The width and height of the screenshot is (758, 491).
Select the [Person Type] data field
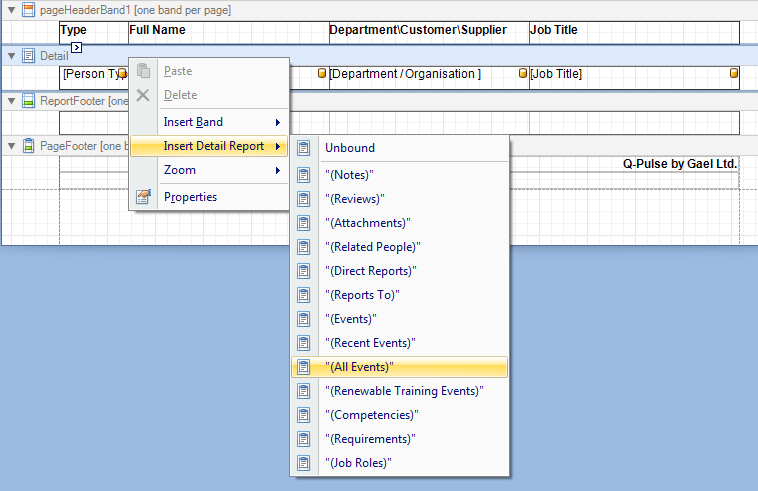coord(94,77)
